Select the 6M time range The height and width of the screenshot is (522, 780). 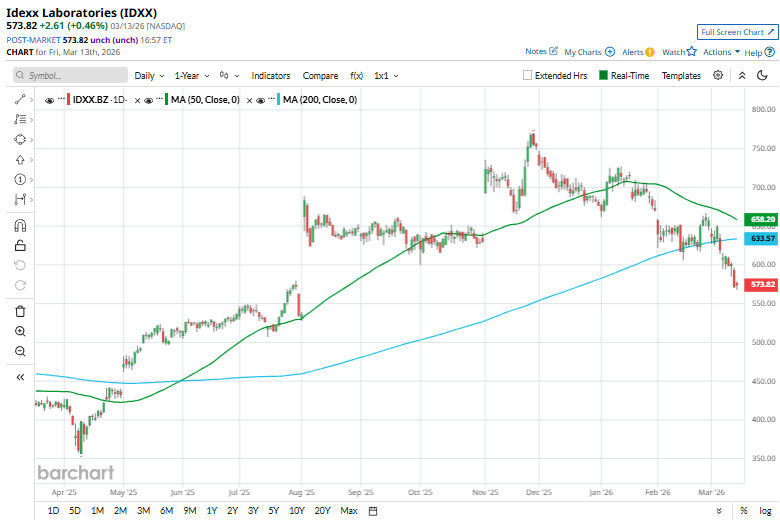click(x=166, y=511)
